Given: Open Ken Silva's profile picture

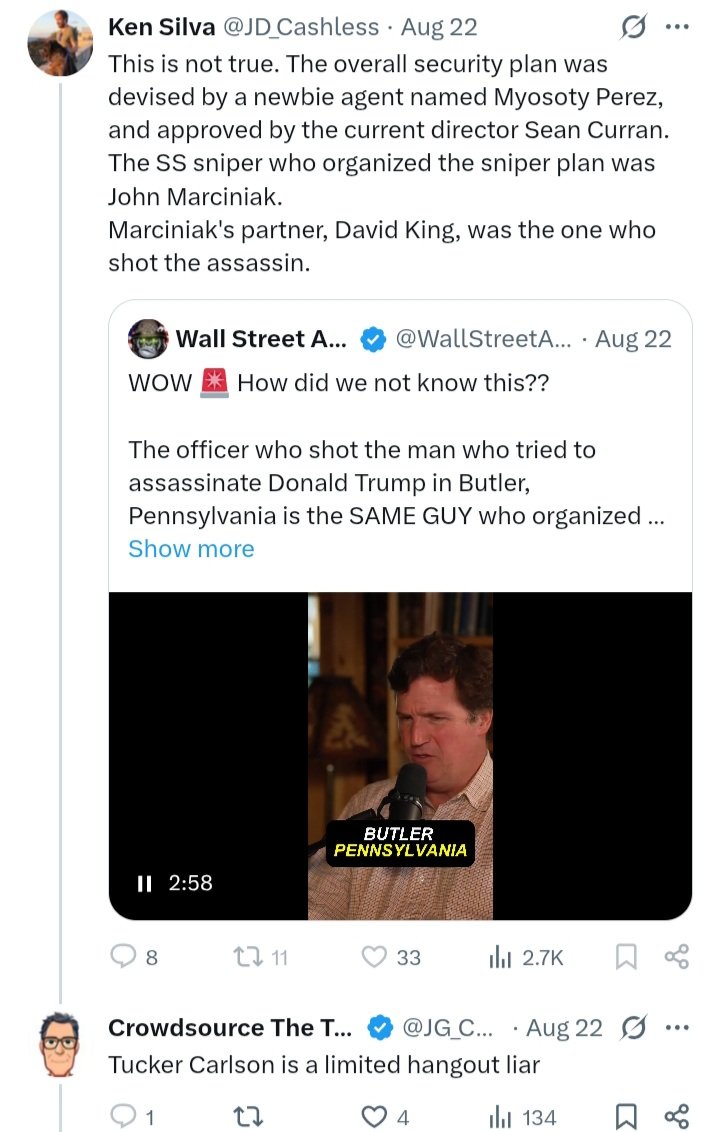Looking at the screenshot, I should 60,44.
